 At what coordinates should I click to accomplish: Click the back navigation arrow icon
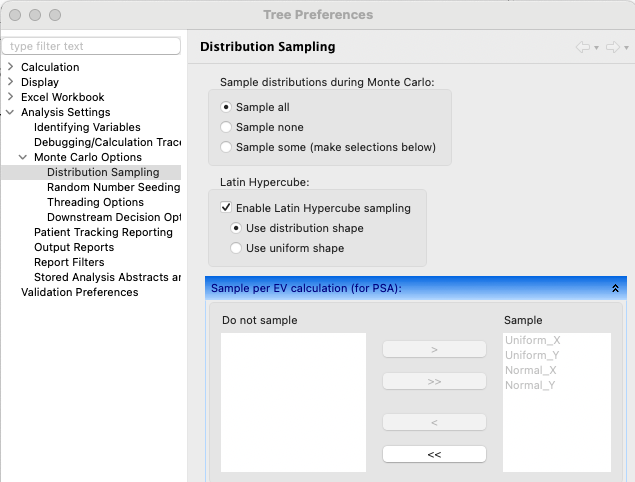[582, 47]
